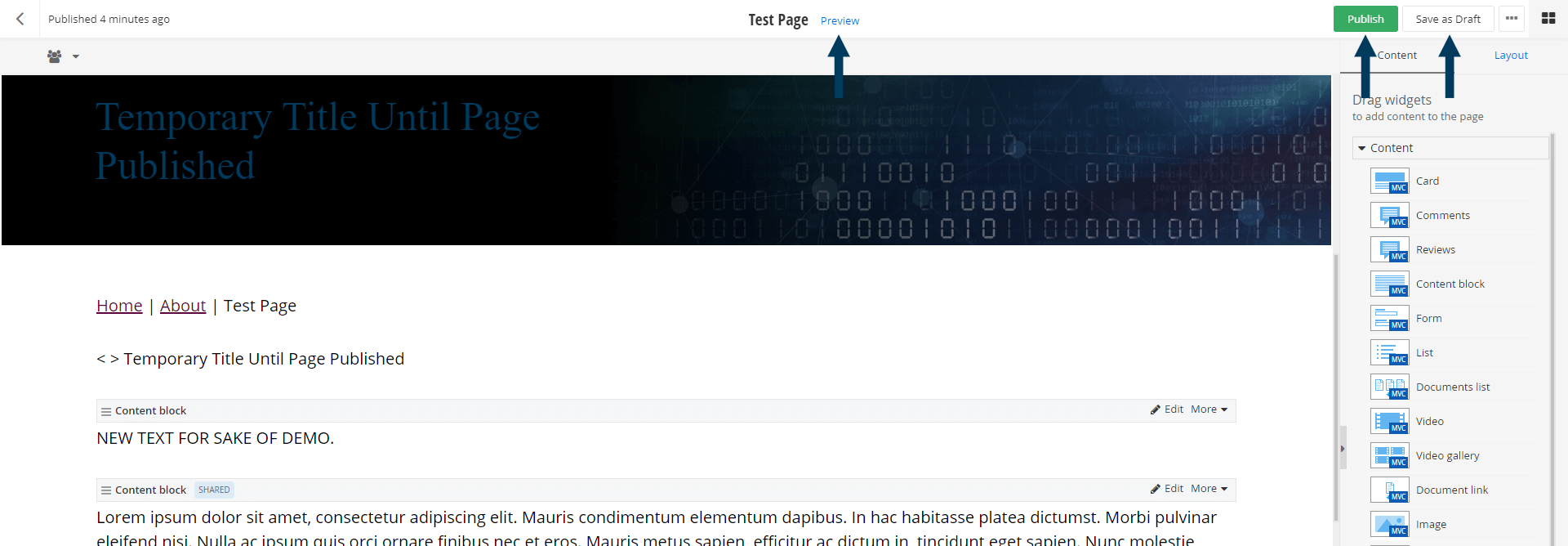Click the Video gallery label
This screenshot has height=546, width=1568.
1448,456
